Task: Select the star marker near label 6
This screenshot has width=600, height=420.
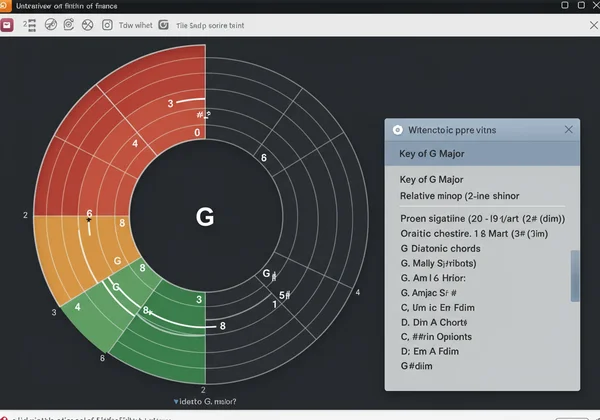Action: (89, 220)
